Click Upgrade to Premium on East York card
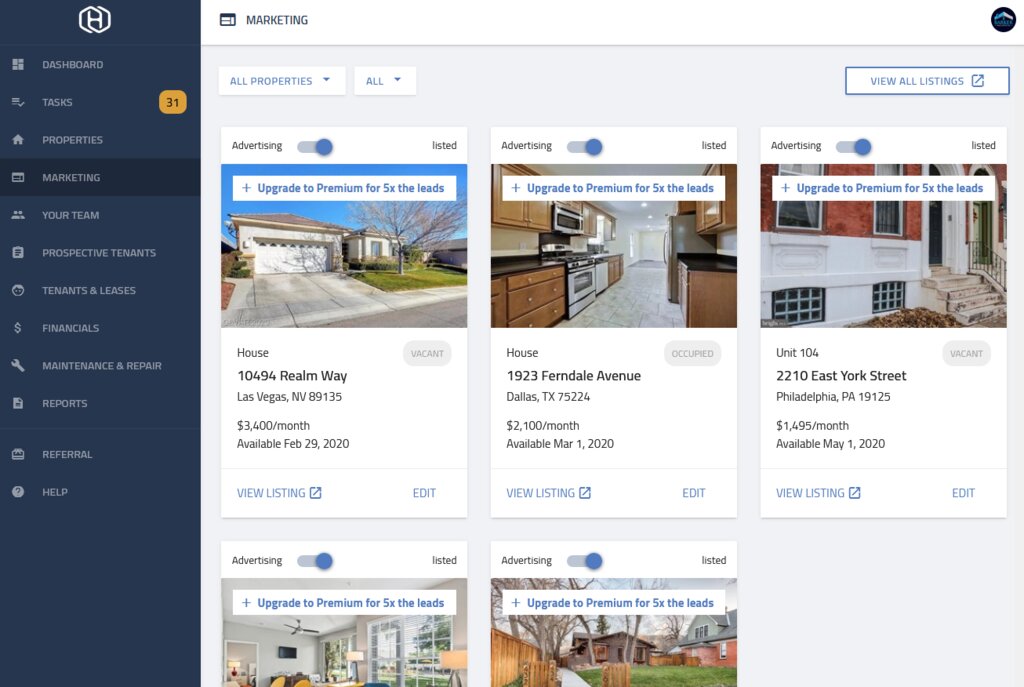 (883, 188)
